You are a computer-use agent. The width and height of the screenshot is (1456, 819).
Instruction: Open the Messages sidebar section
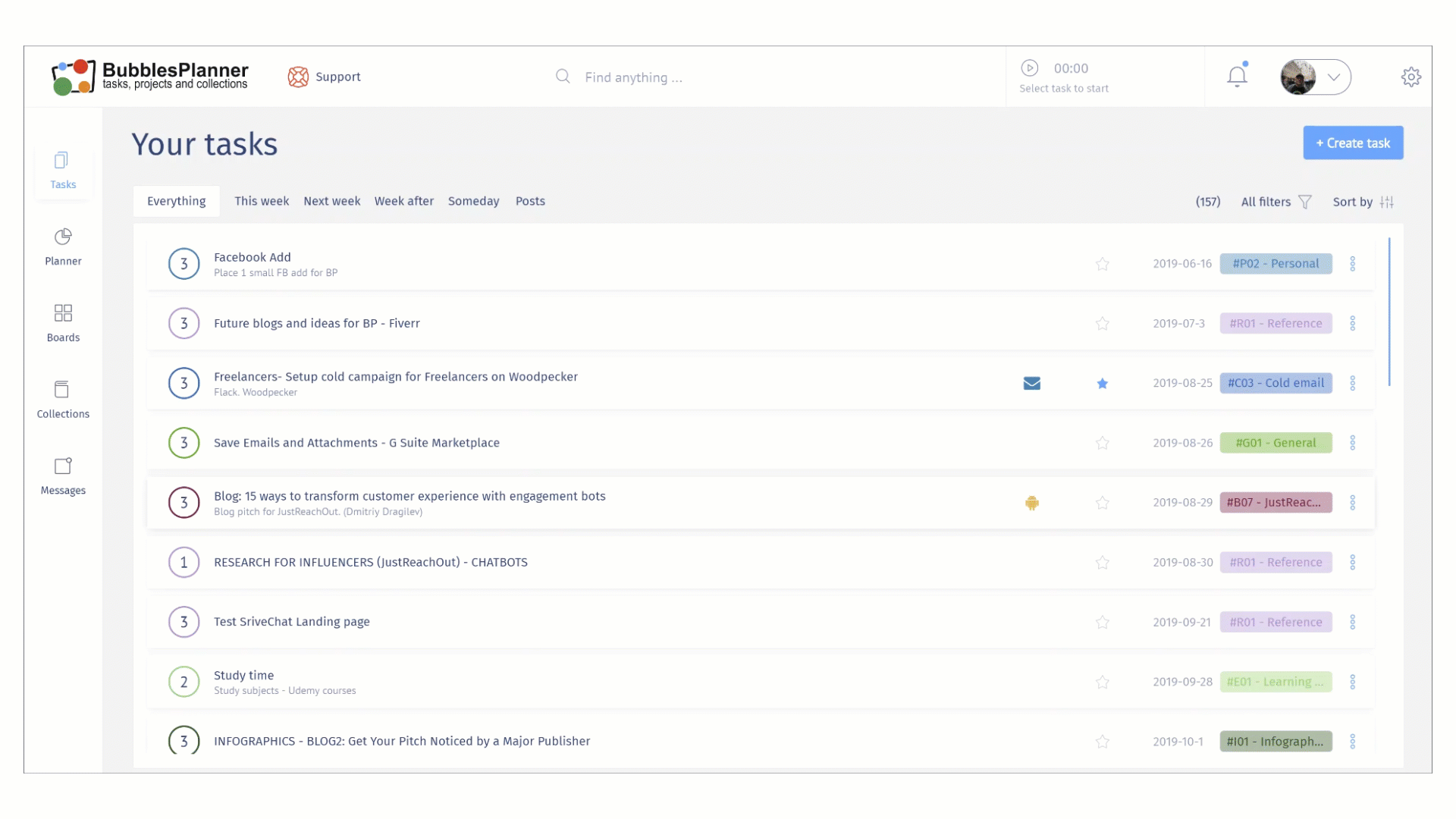63,476
